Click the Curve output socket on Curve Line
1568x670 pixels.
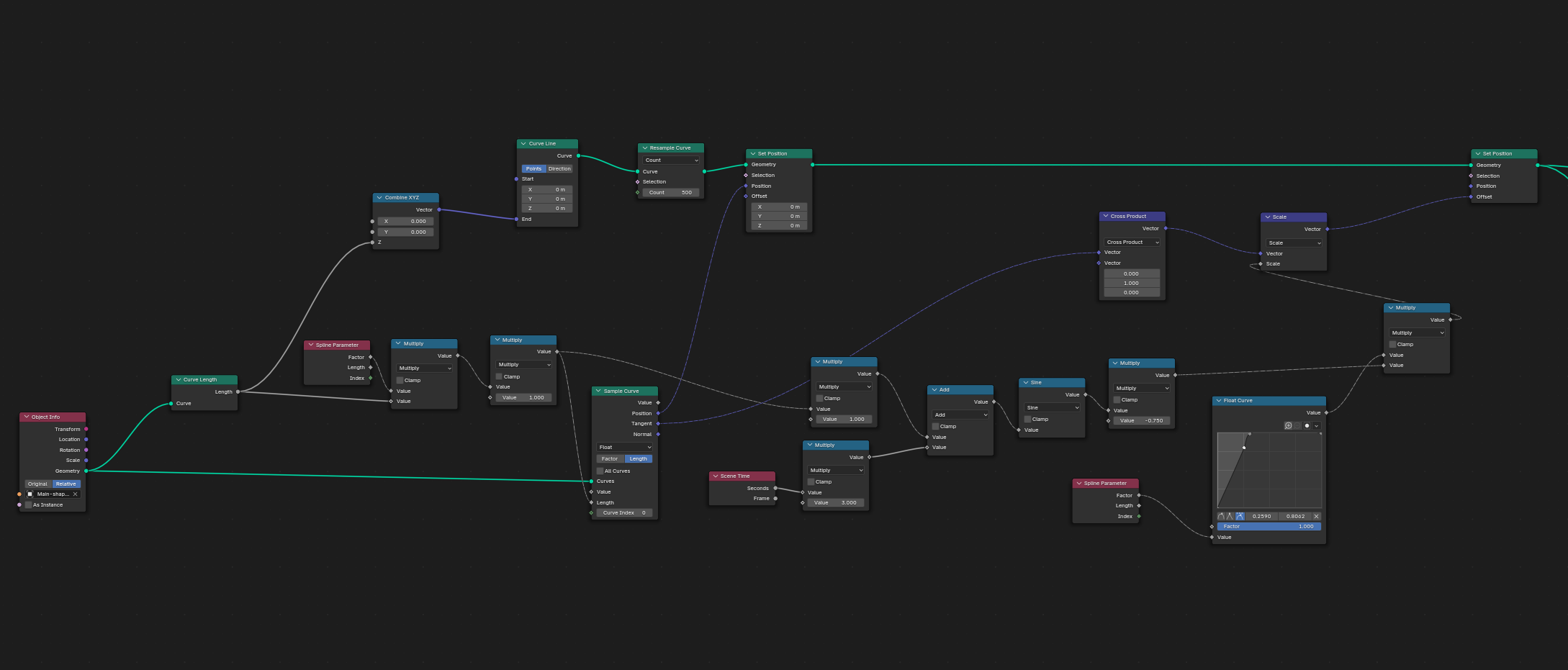(578, 155)
